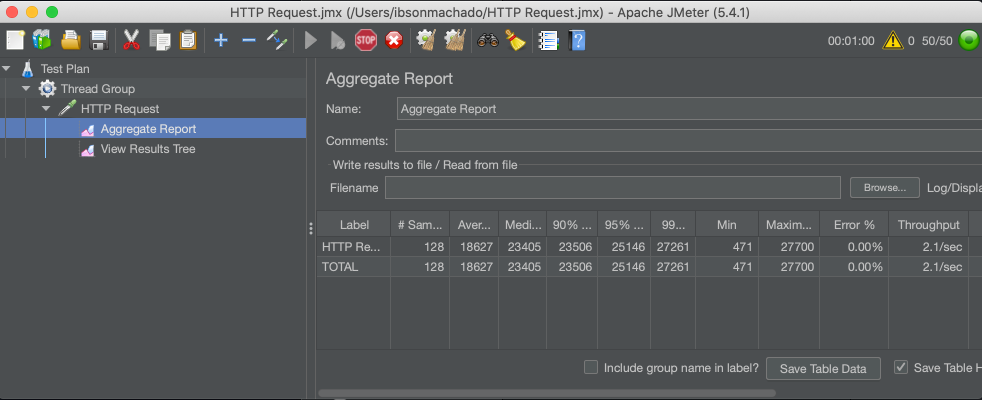Click the Clear broom-and-gear icon

[426, 41]
